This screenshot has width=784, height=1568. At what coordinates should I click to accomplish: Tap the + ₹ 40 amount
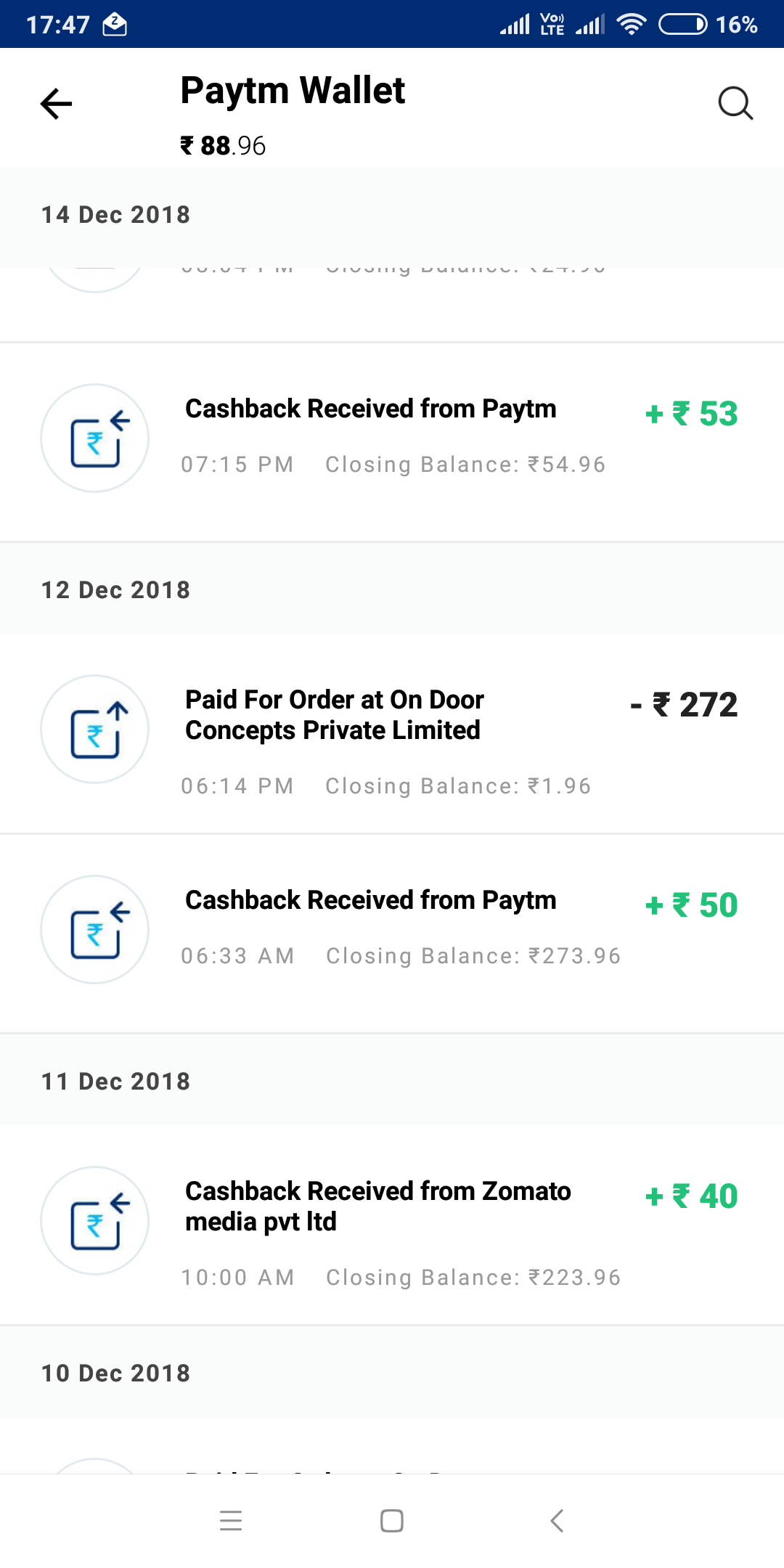click(x=691, y=1196)
